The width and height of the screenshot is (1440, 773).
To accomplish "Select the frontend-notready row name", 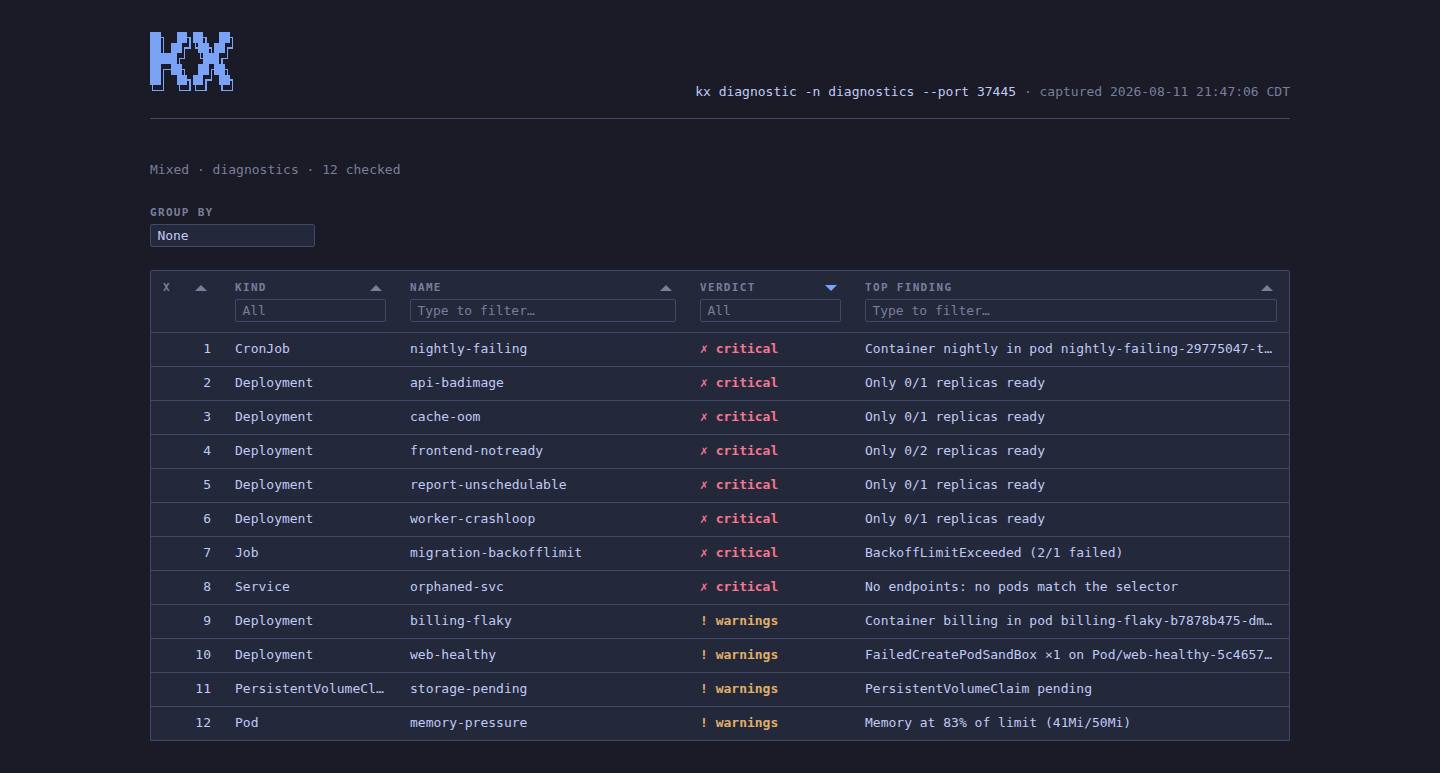I will (x=476, y=451).
